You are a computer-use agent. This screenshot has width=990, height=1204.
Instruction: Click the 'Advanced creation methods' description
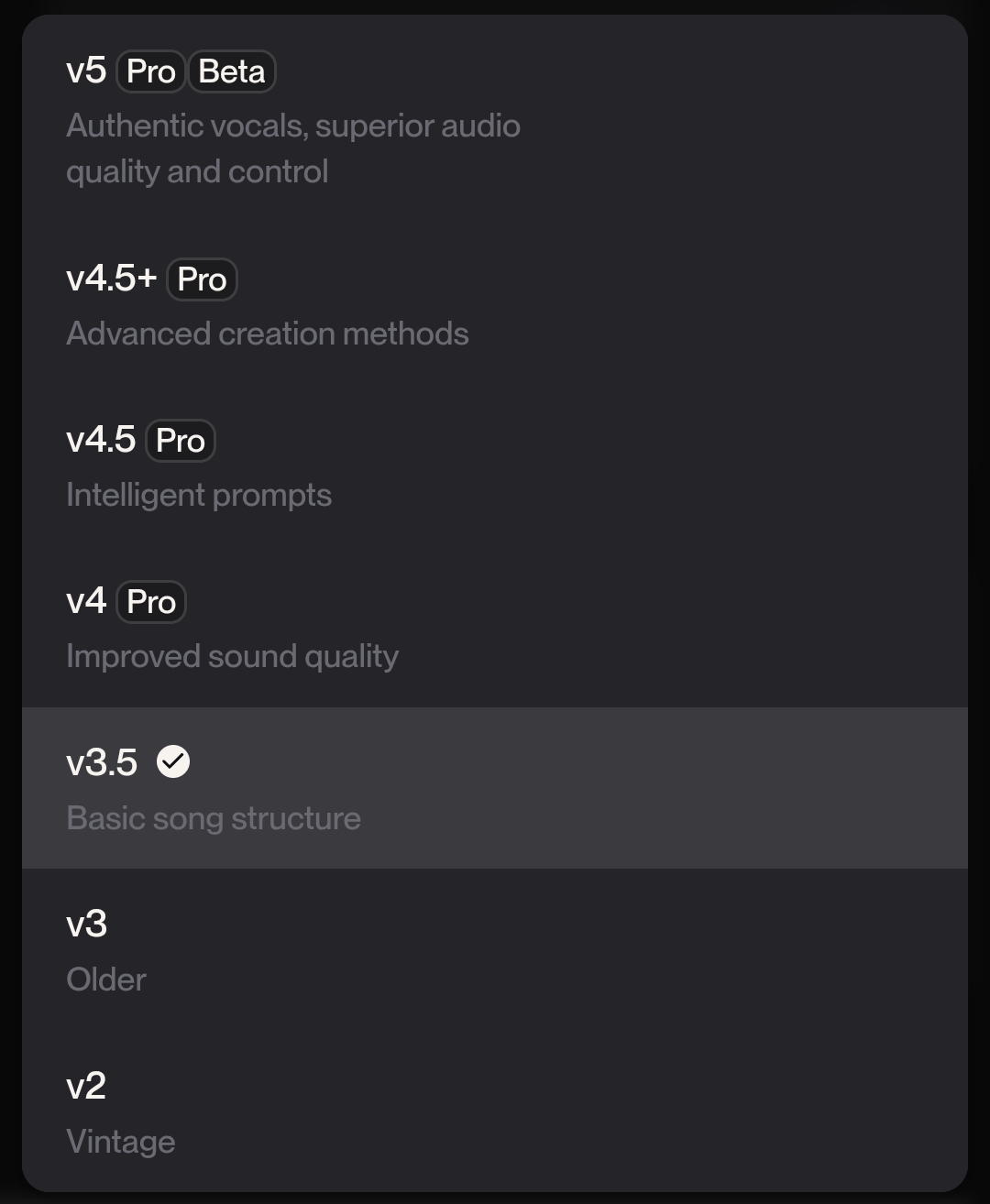[x=268, y=334]
